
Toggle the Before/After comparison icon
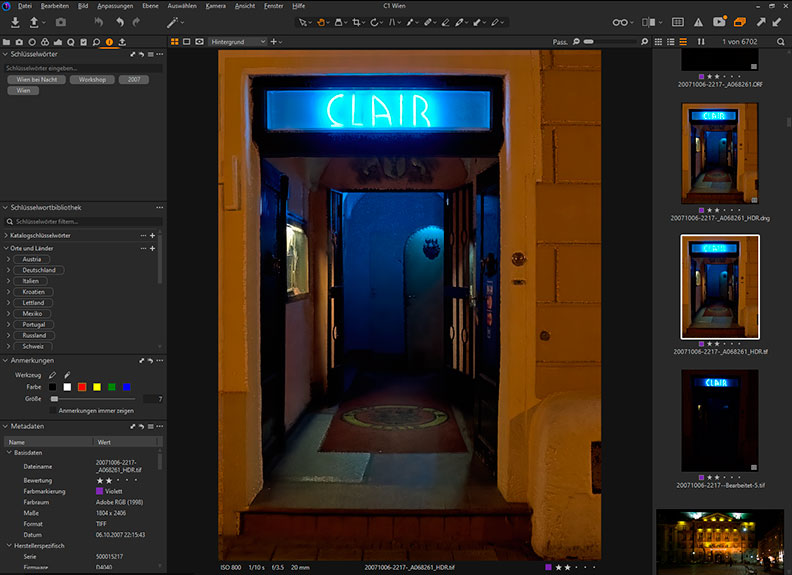pyautogui.click(x=649, y=22)
